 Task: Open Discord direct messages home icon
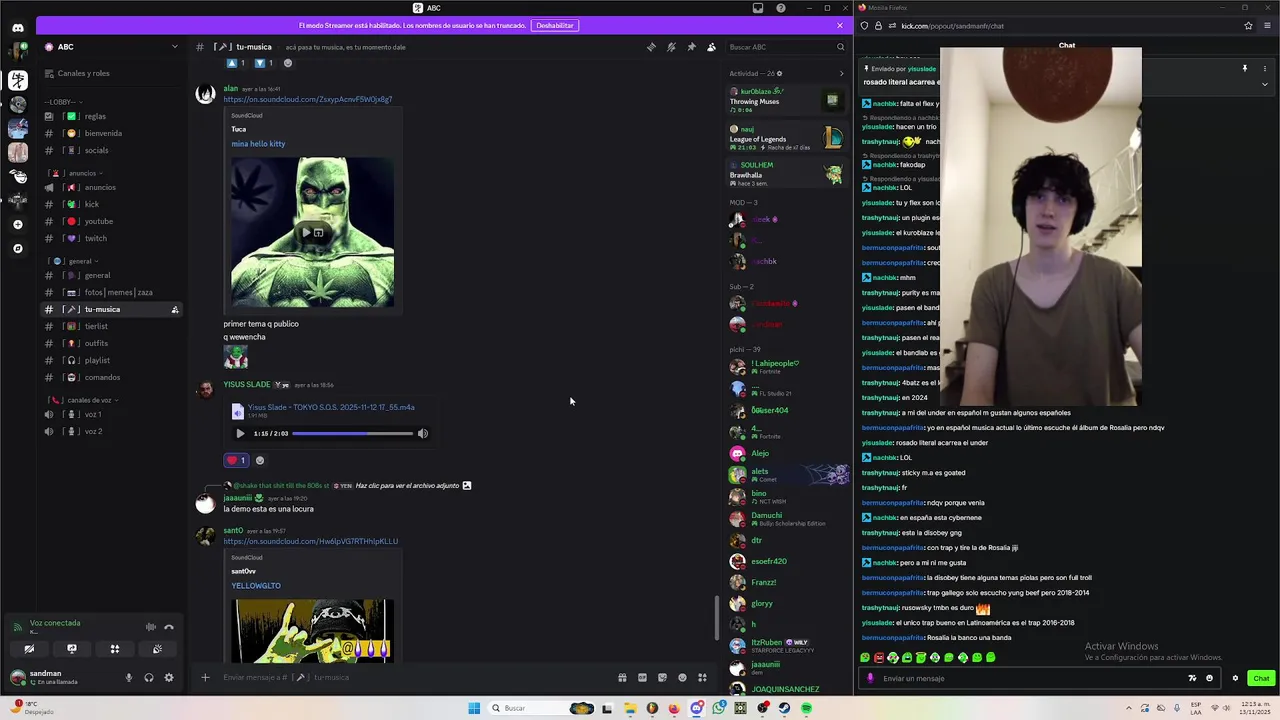pyautogui.click(x=17, y=28)
